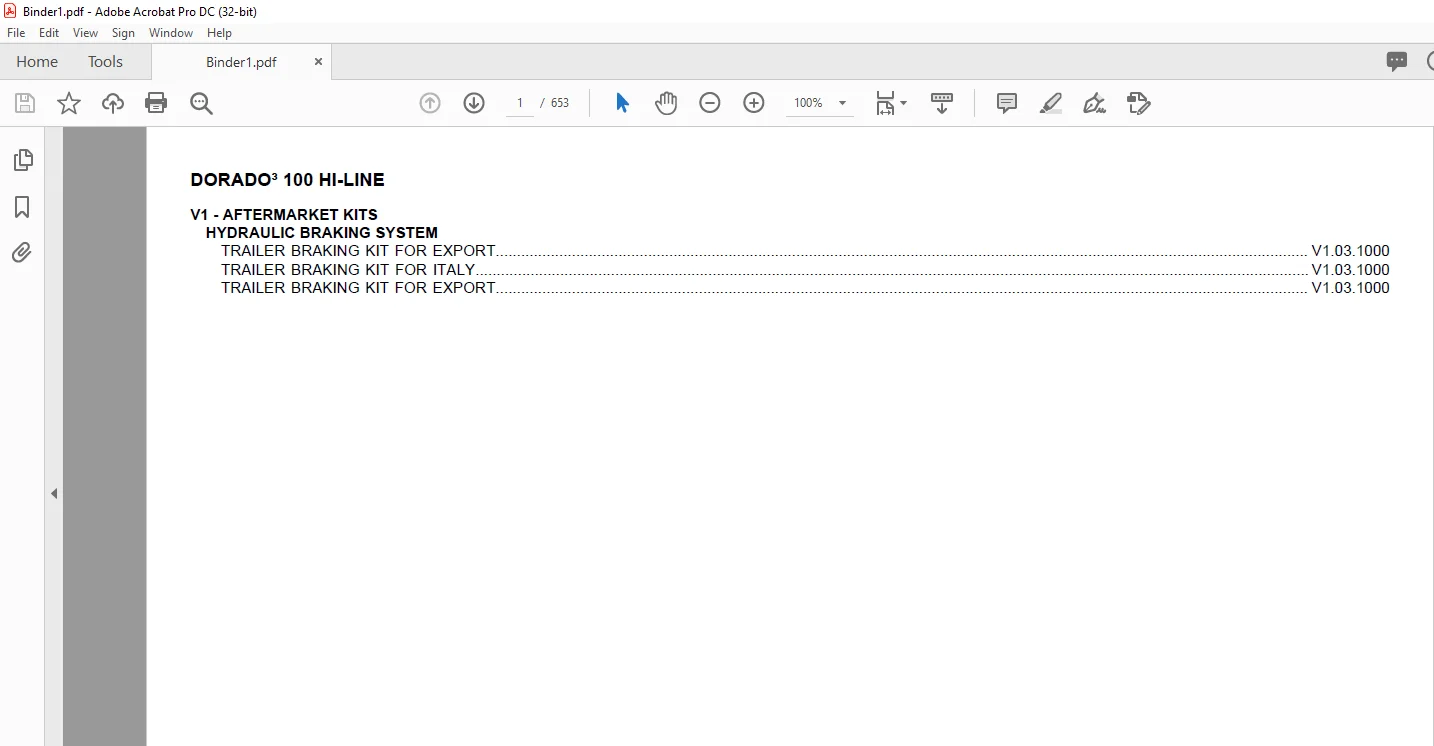Activate the hand pan tool
Screen dimensions: 1434x746
point(666,103)
